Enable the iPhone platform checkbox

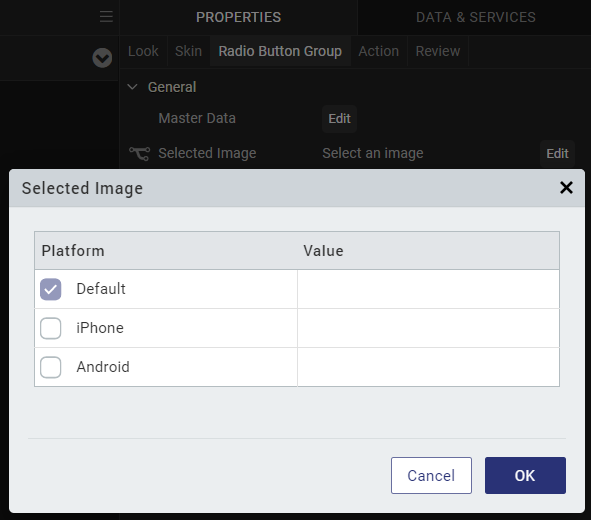[51, 328]
